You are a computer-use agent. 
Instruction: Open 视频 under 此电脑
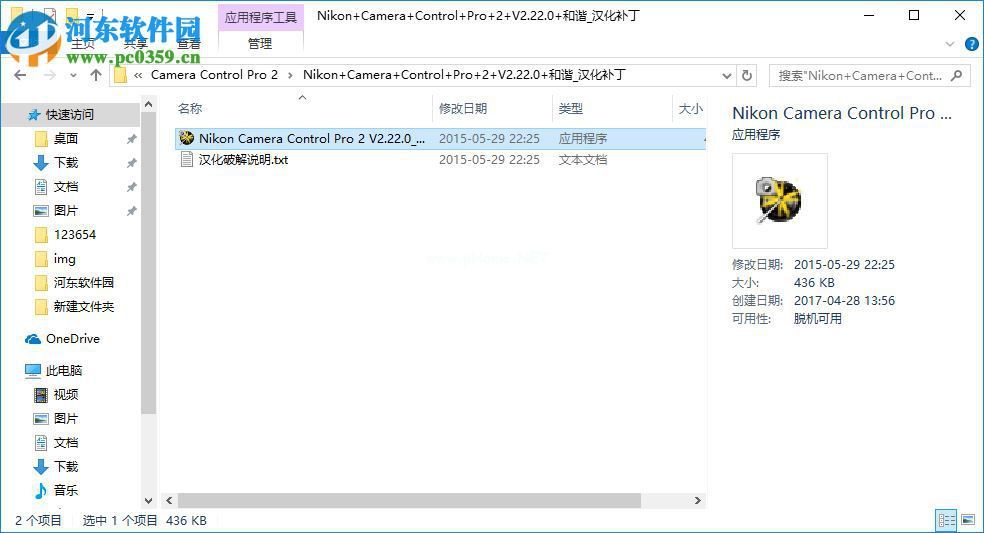[x=66, y=394]
